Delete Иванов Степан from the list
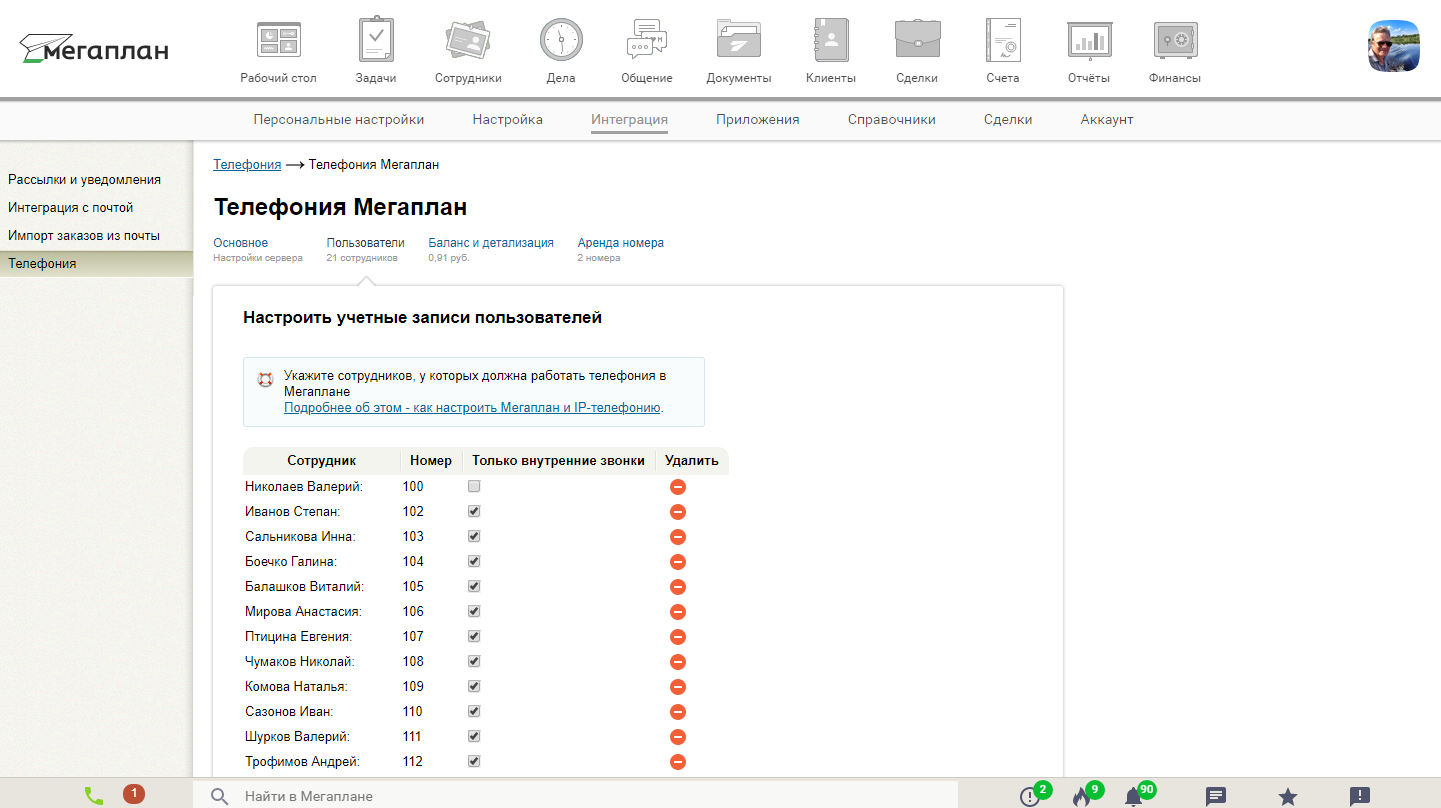The height and width of the screenshot is (808, 1441). [677, 512]
